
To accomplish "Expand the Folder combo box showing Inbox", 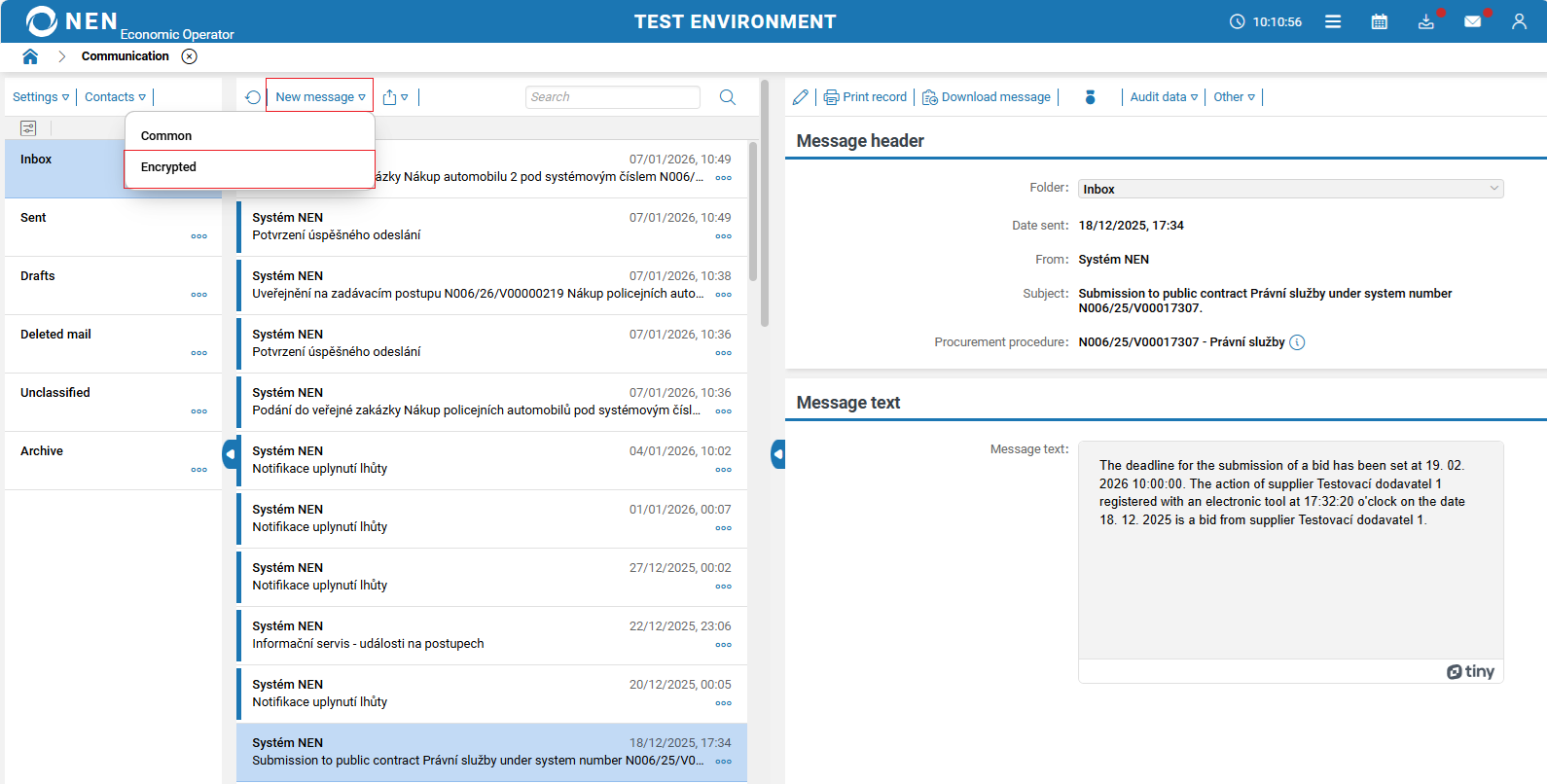I will tap(1290, 189).
